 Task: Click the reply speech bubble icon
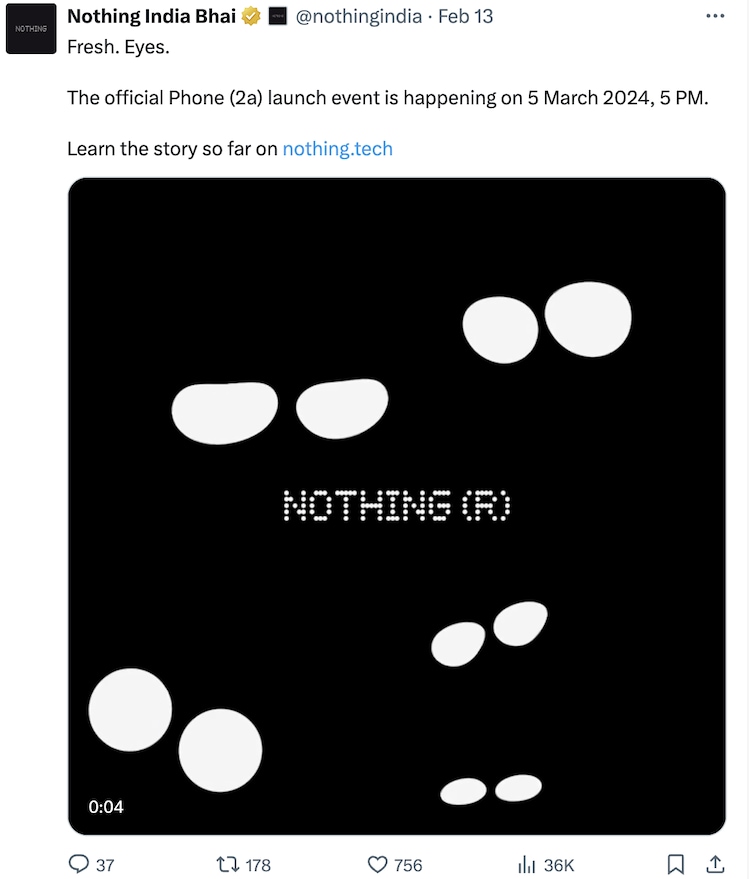point(79,864)
